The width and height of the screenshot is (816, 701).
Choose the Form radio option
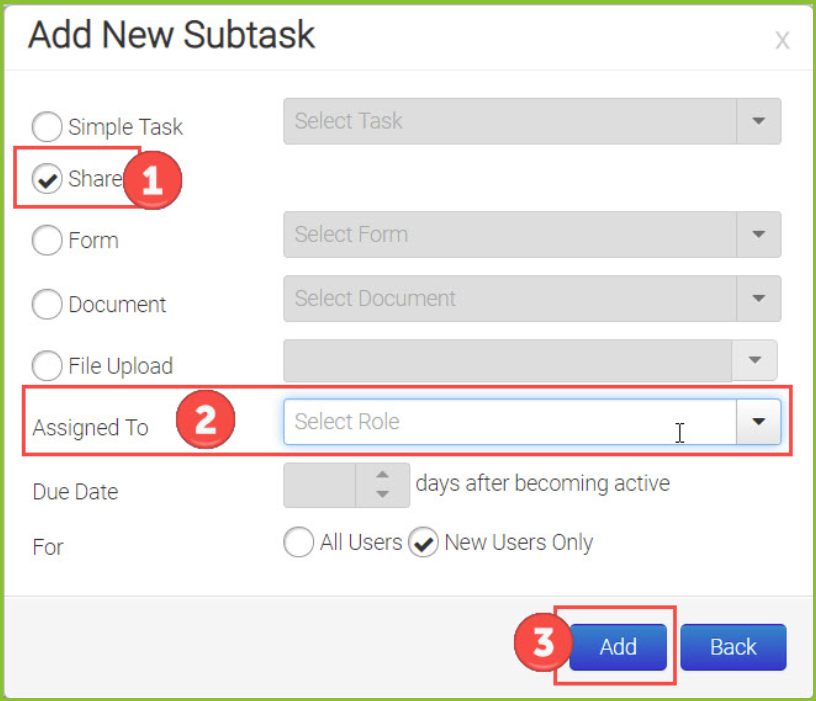tap(47, 240)
